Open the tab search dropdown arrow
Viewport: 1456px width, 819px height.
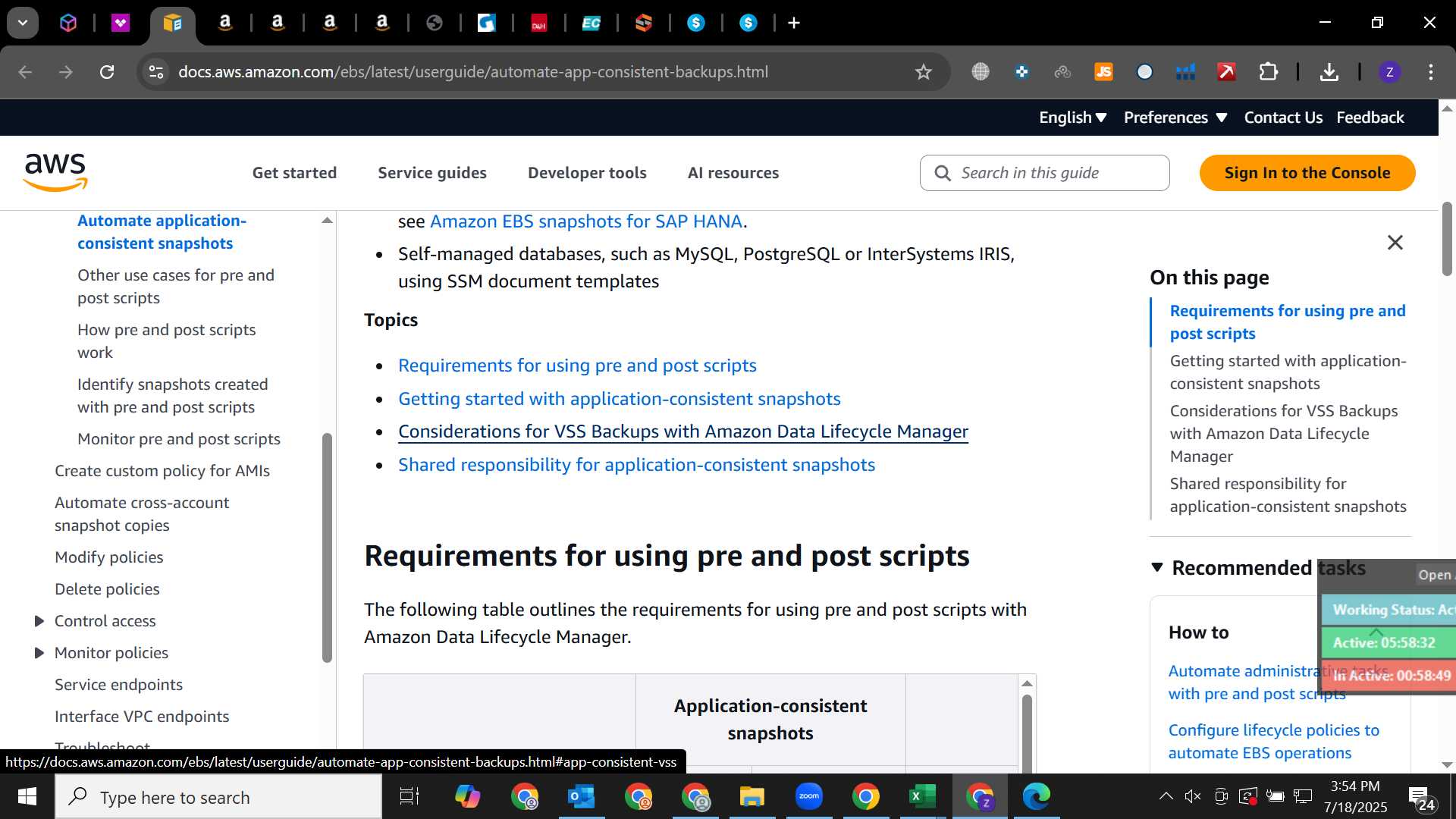[23, 23]
